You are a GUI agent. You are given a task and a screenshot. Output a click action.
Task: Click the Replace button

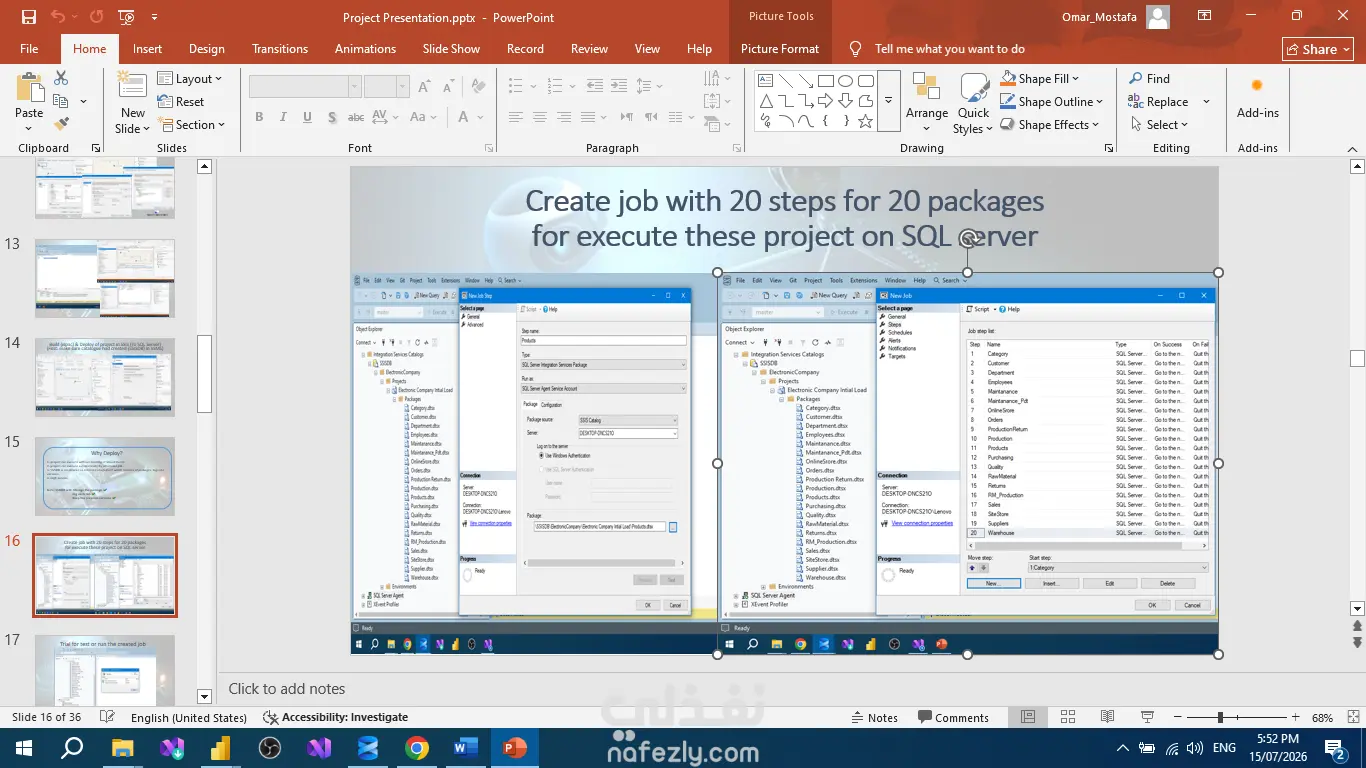tap(1158, 101)
